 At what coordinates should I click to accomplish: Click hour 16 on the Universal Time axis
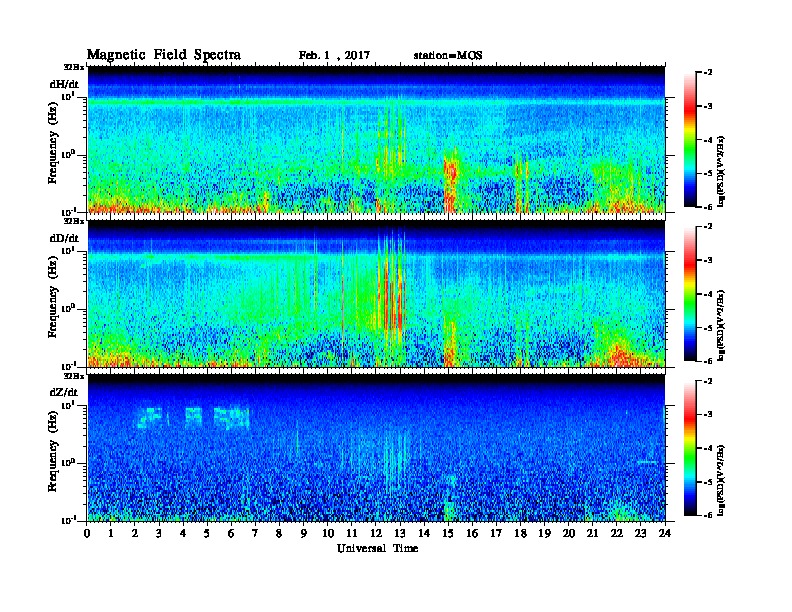pyautogui.click(x=472, y=533)
